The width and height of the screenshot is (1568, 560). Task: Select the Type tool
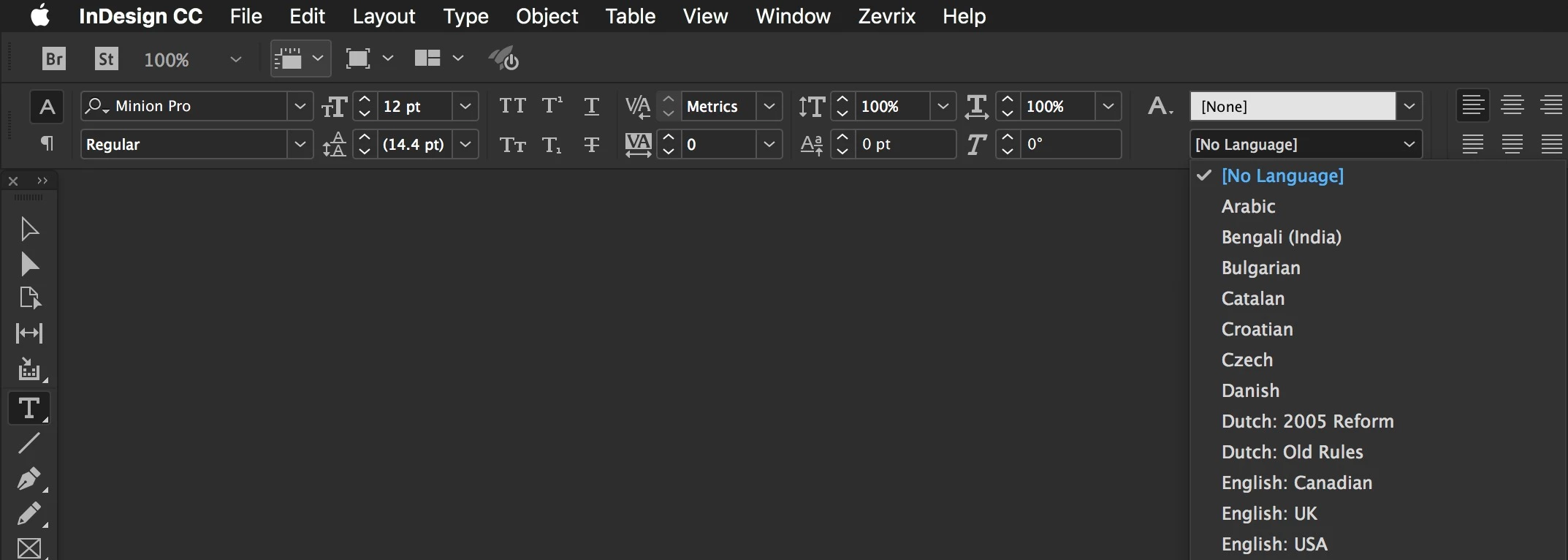coord(29,408)
